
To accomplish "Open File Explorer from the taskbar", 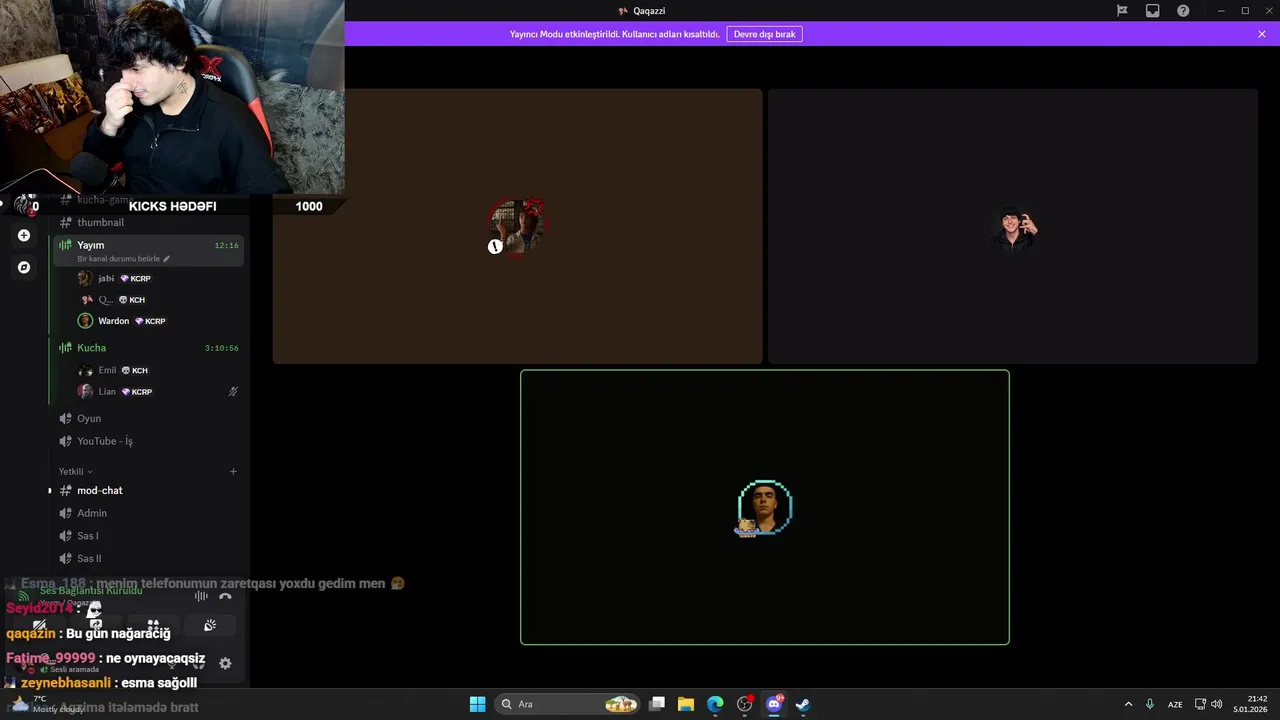I will pyautogui.click(x=686, y=704).
